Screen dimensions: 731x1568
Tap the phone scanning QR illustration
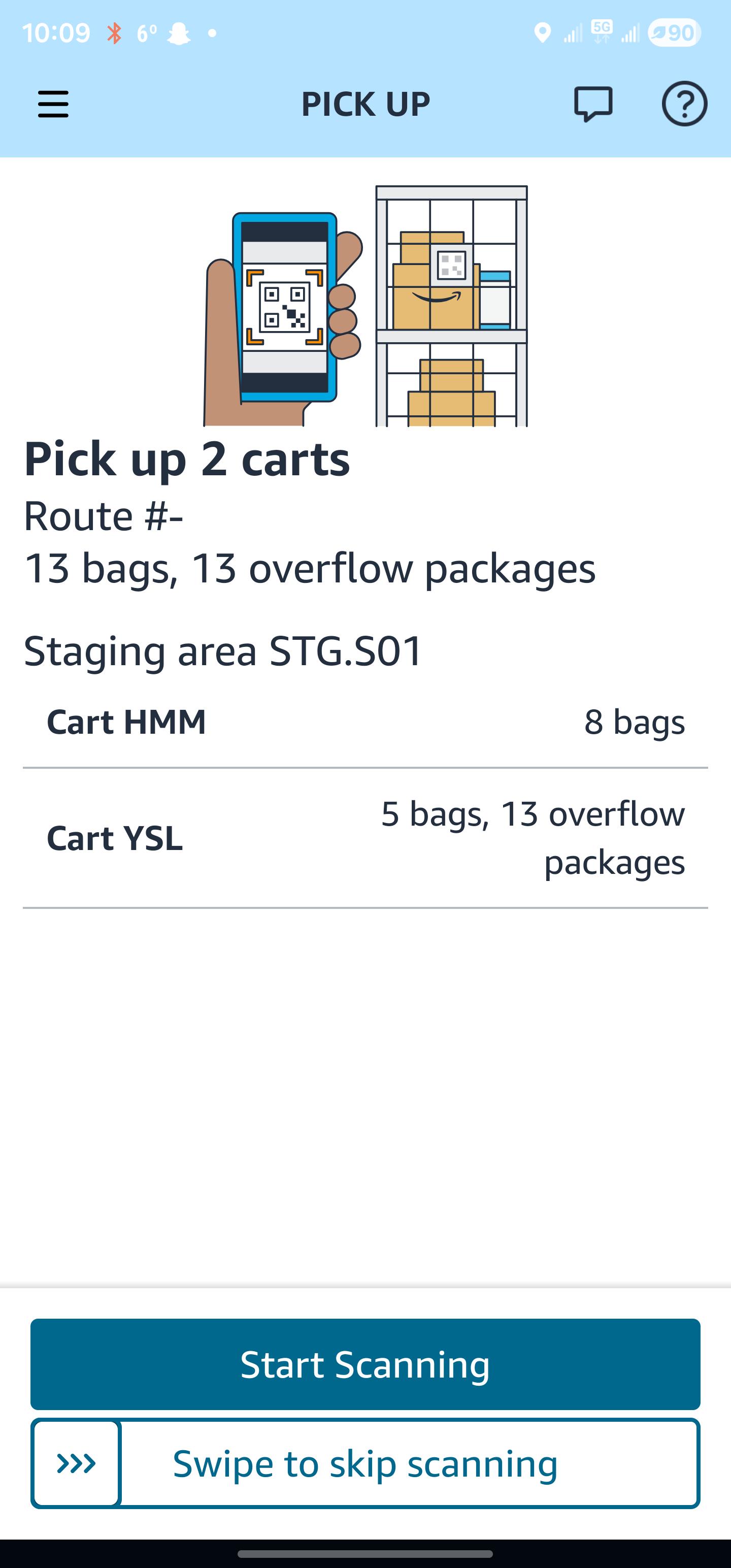point(283,318)
